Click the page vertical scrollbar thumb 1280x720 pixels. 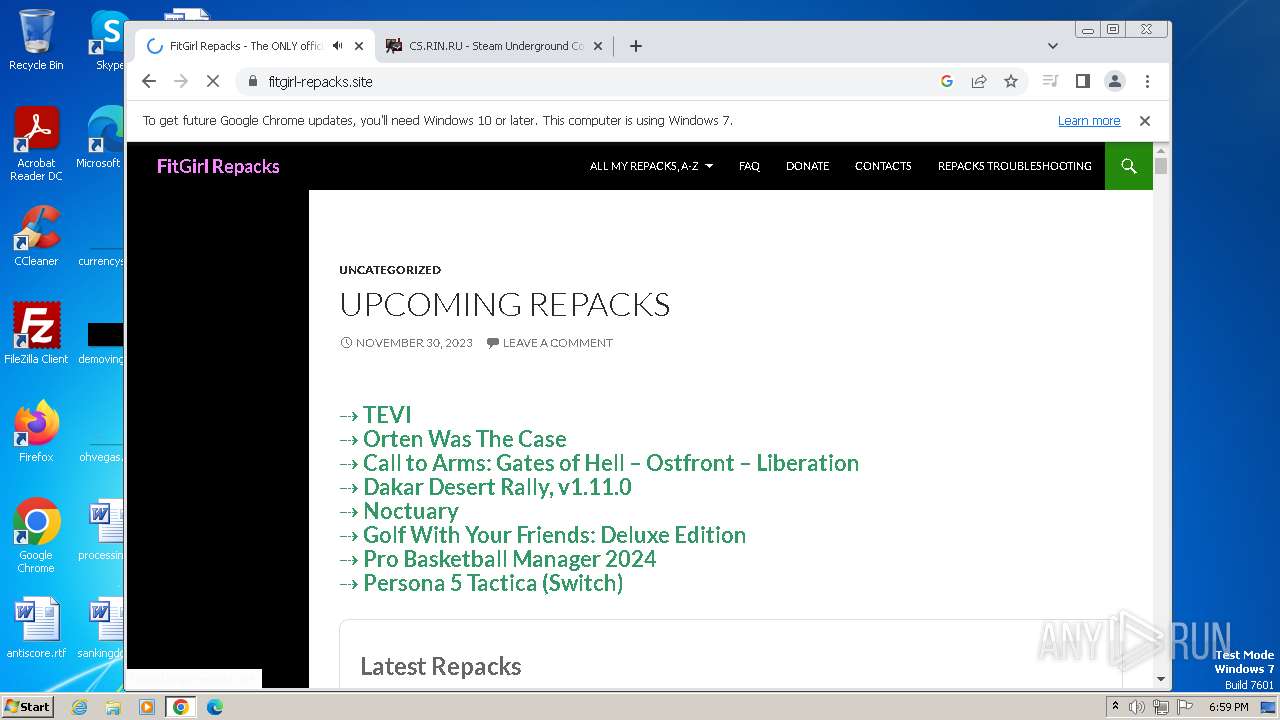pos(1161,165)
